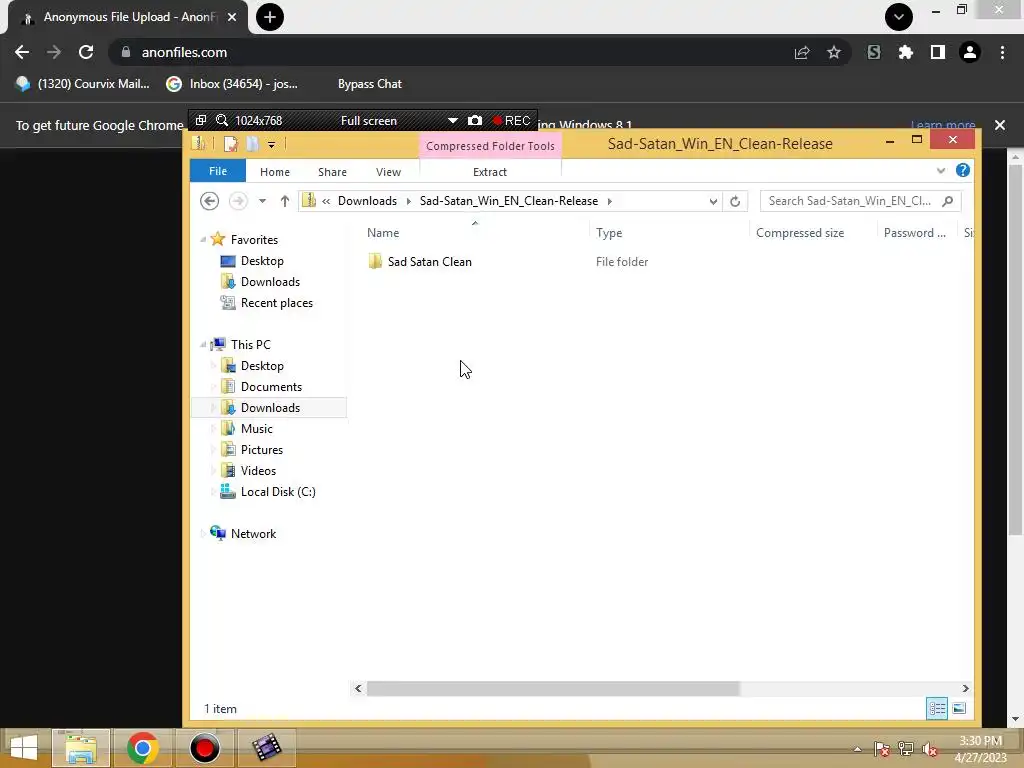The image size is (1024, 768).
Task: Open the Bypass Chat bookmark
Action: (x=370, y=84)
